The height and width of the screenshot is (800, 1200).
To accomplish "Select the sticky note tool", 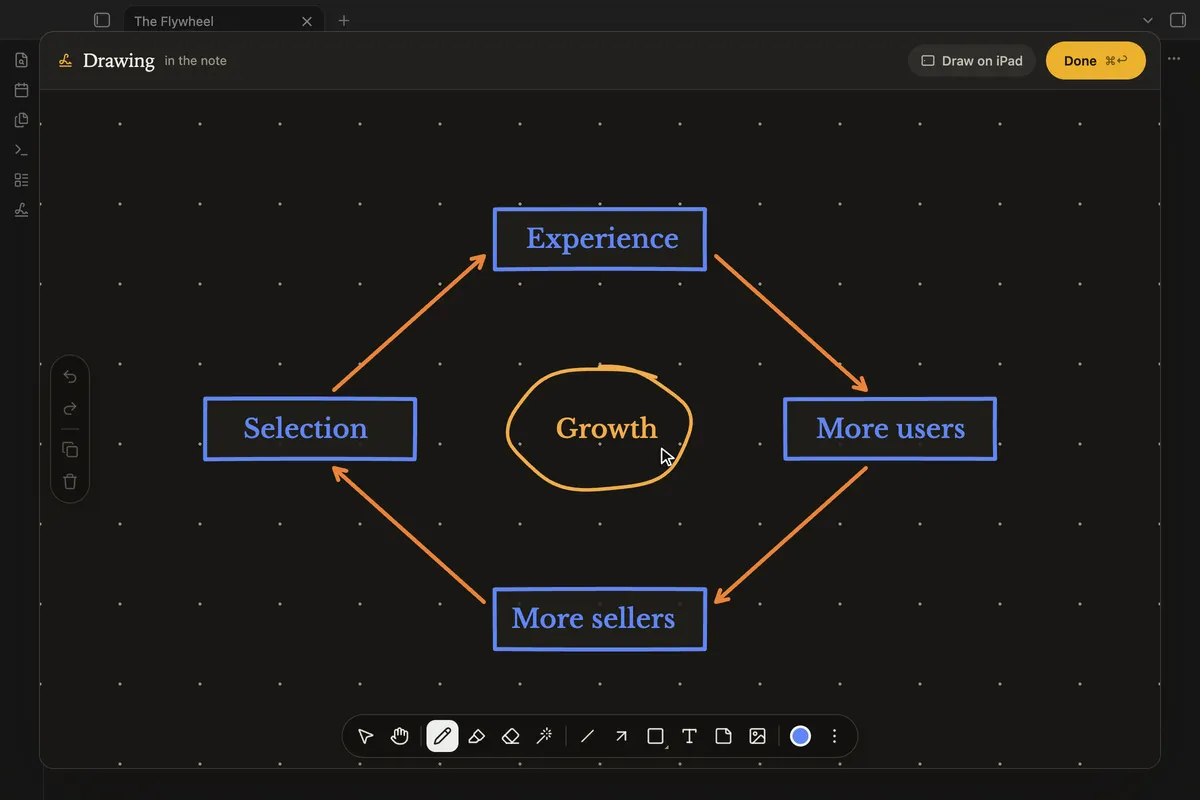I will pos(723,736).
